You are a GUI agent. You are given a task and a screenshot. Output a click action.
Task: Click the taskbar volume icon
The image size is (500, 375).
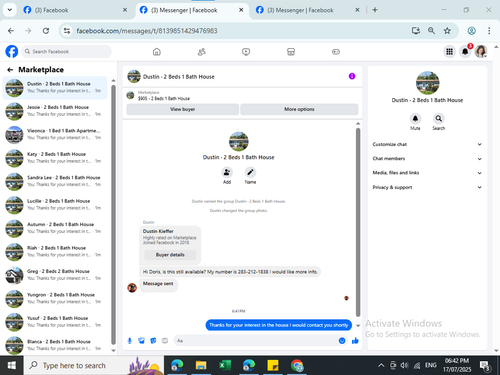coord(404,366)
